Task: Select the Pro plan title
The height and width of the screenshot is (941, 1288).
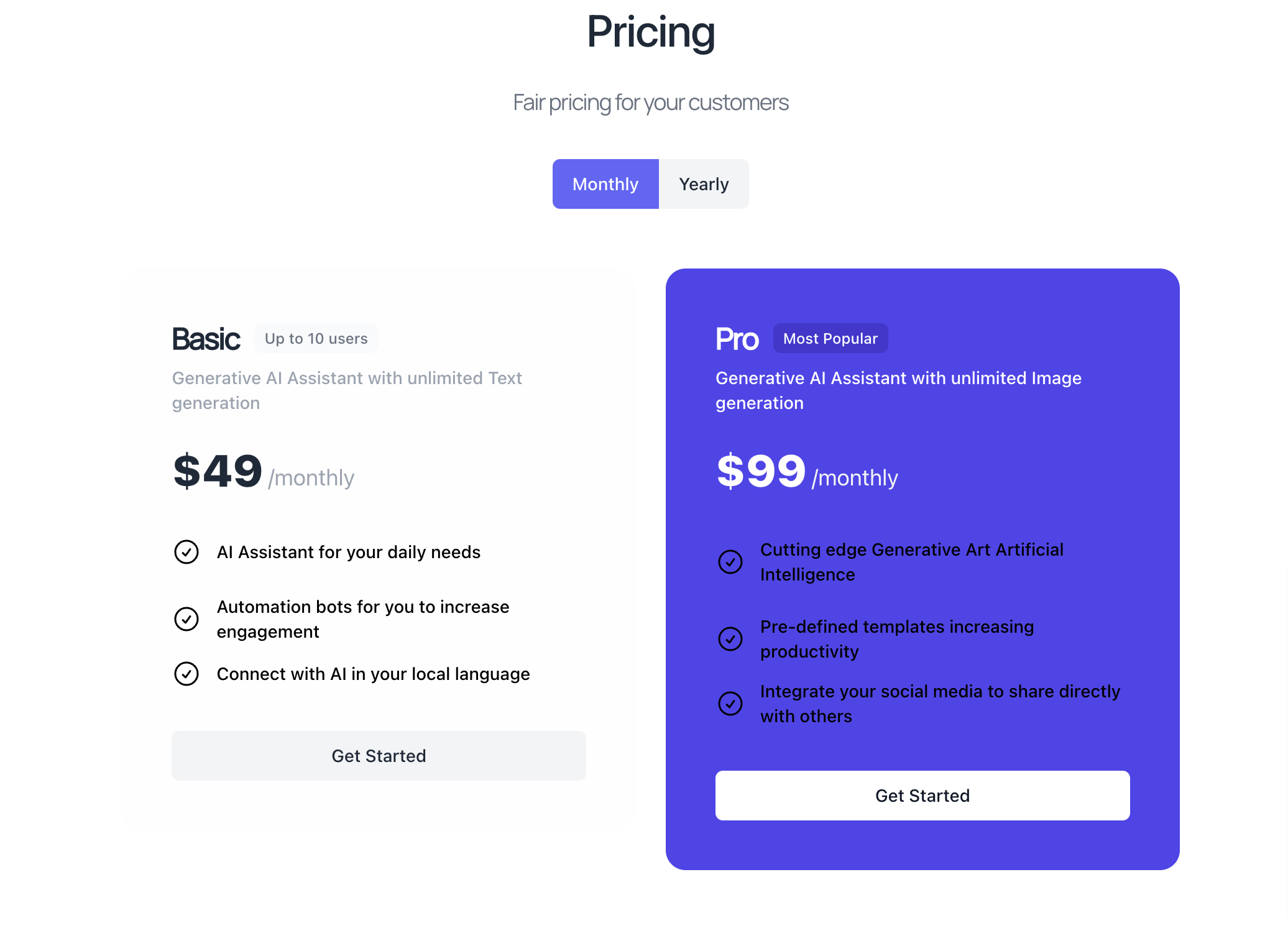Action: [x=737, y=339]
